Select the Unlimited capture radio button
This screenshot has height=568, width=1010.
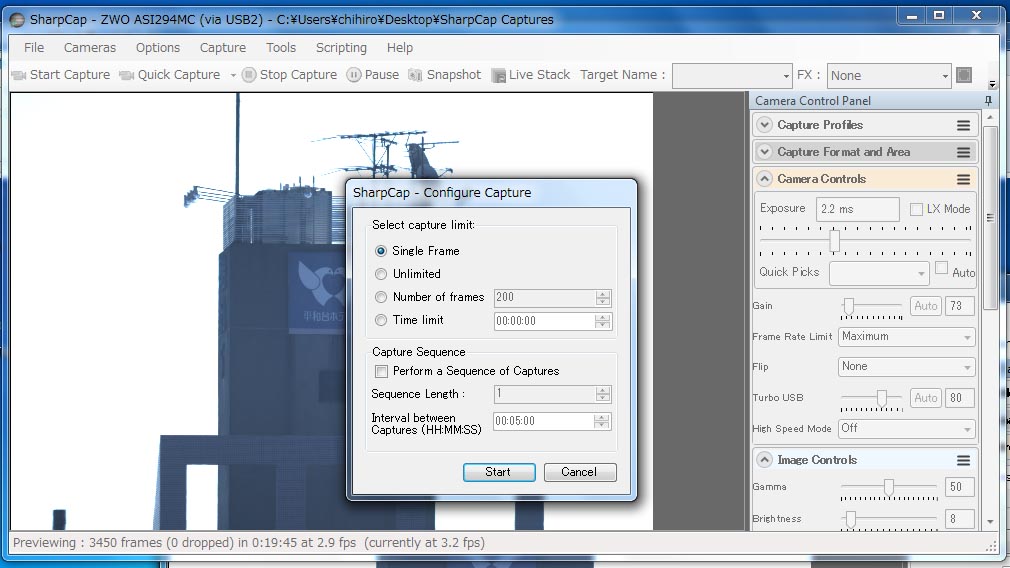coord(381,274)
